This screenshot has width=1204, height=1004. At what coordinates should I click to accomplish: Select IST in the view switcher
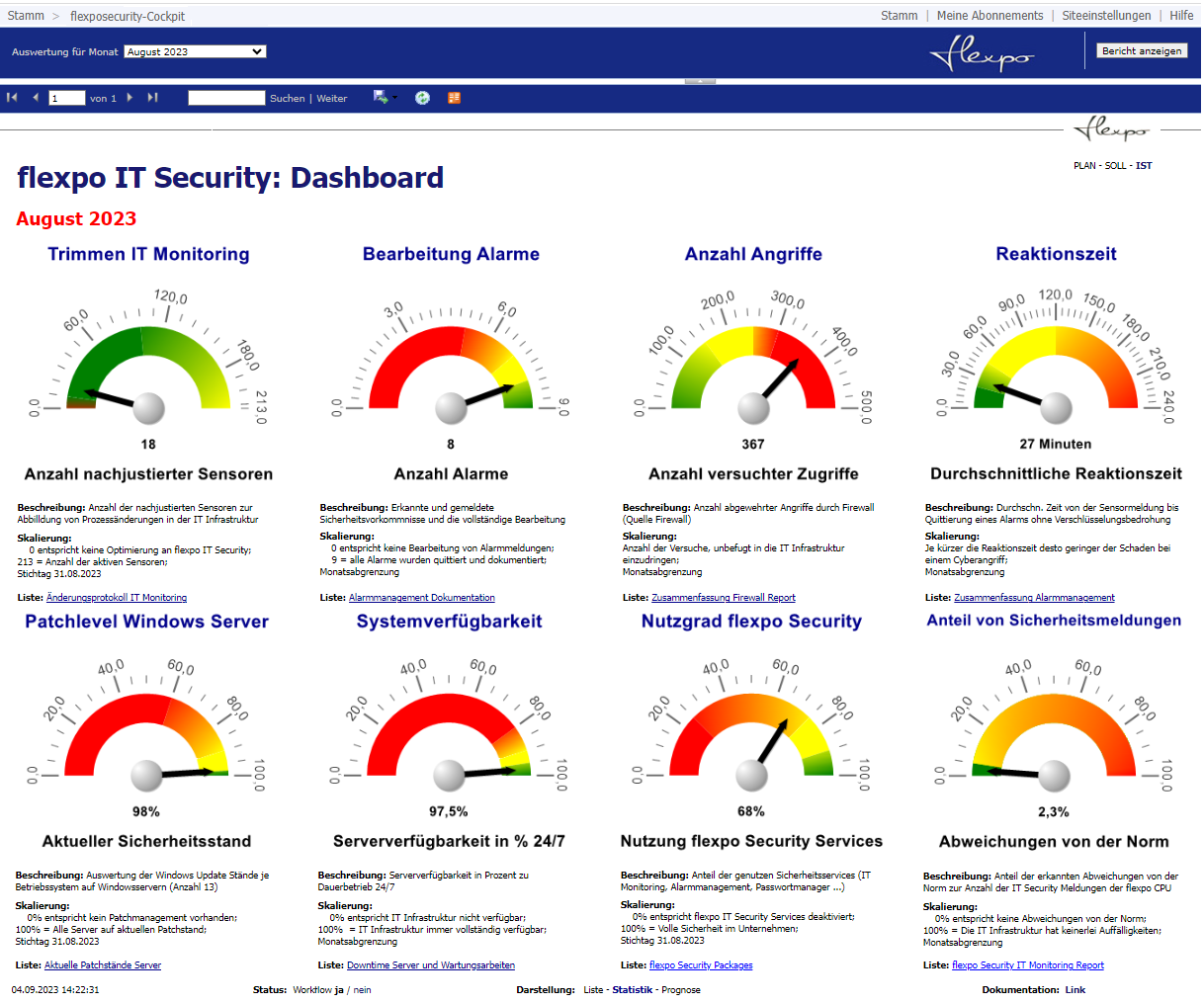tap(1144, 166)
